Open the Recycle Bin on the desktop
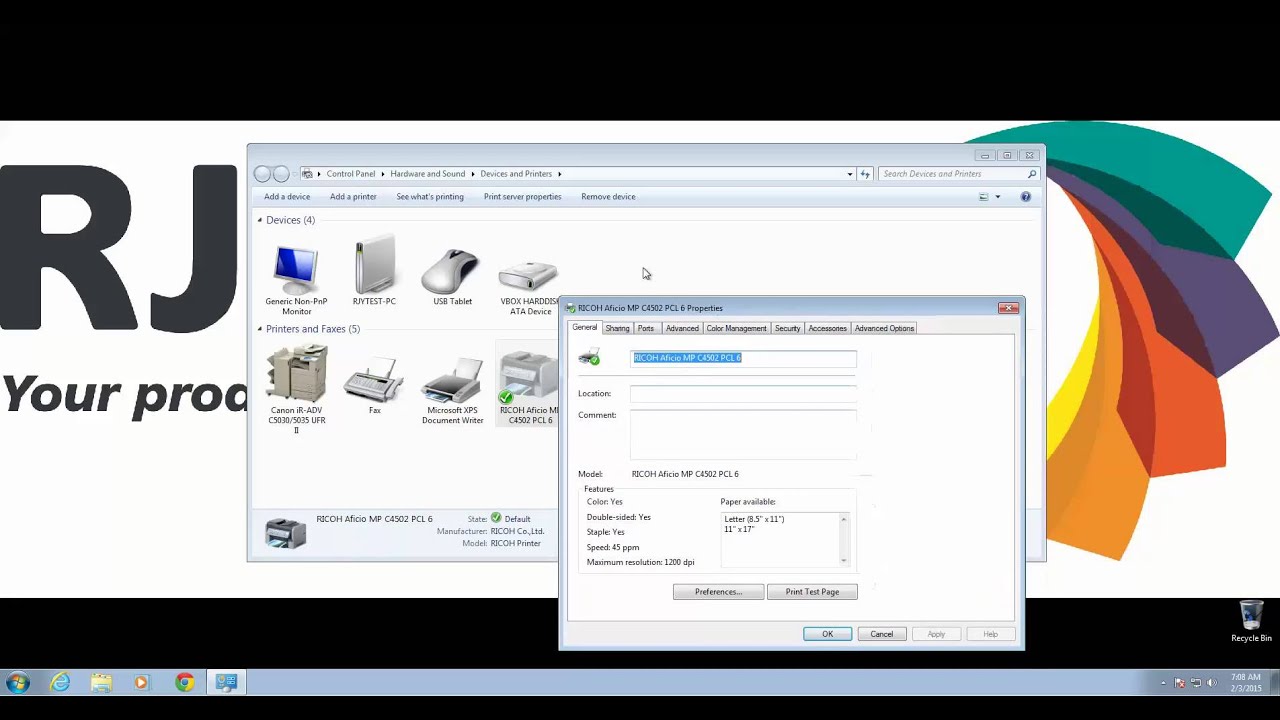 [x=1251, y=621]
